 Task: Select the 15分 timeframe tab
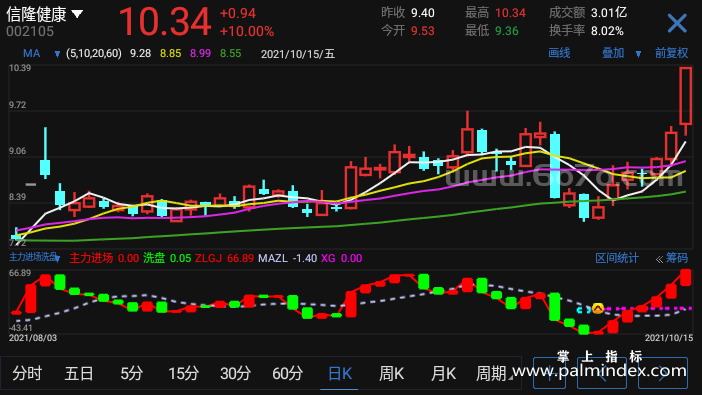[183, 373]
